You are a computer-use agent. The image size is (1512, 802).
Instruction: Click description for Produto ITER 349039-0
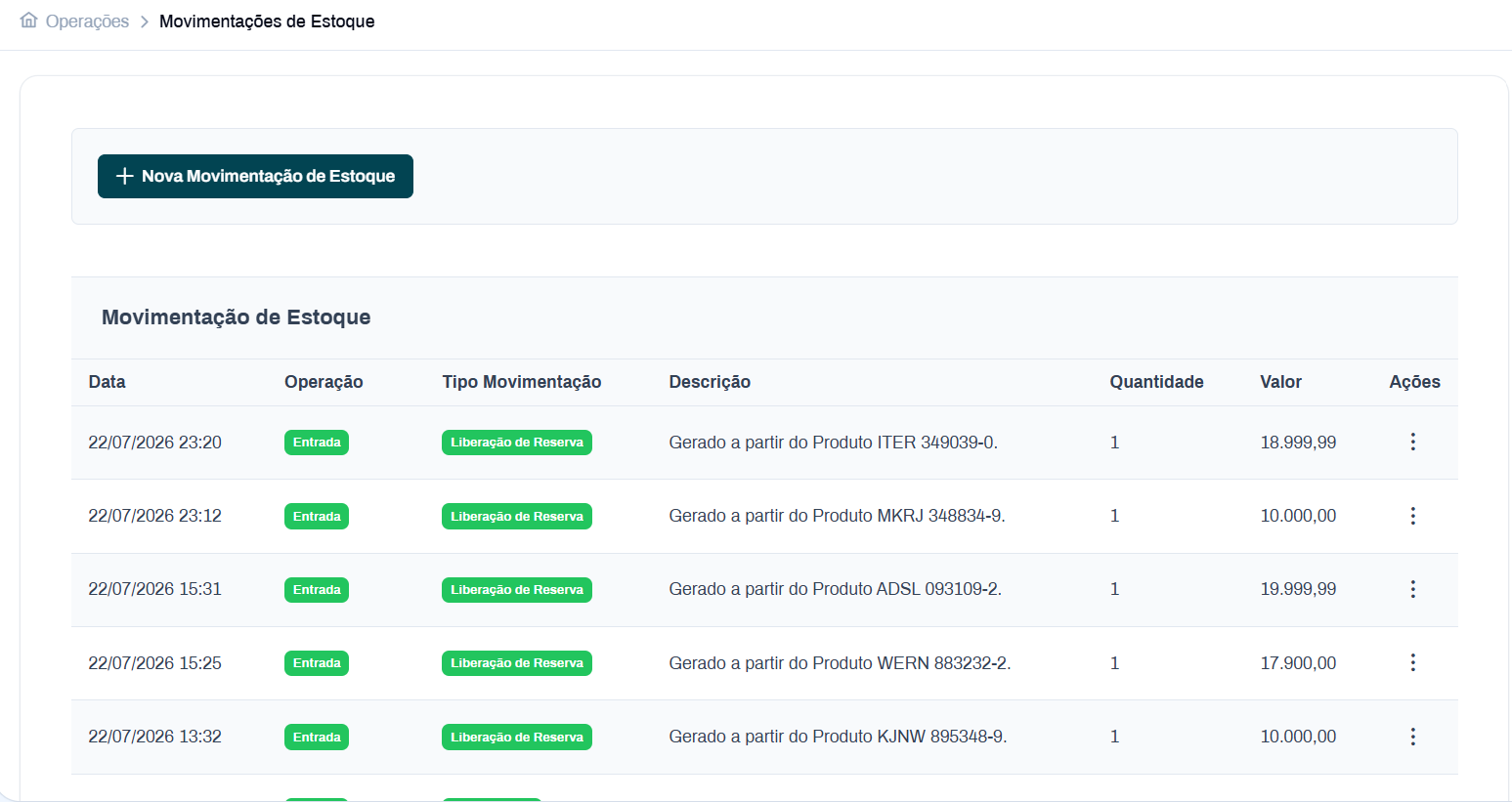(833, 443)
